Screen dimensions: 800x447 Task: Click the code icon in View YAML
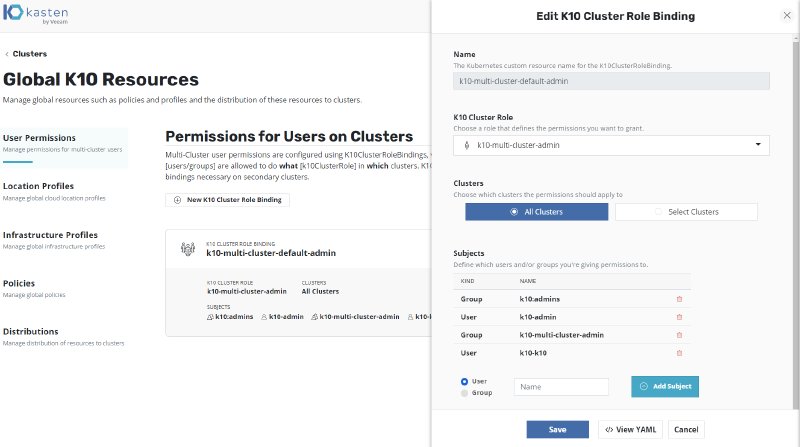(x=609, y=430)
